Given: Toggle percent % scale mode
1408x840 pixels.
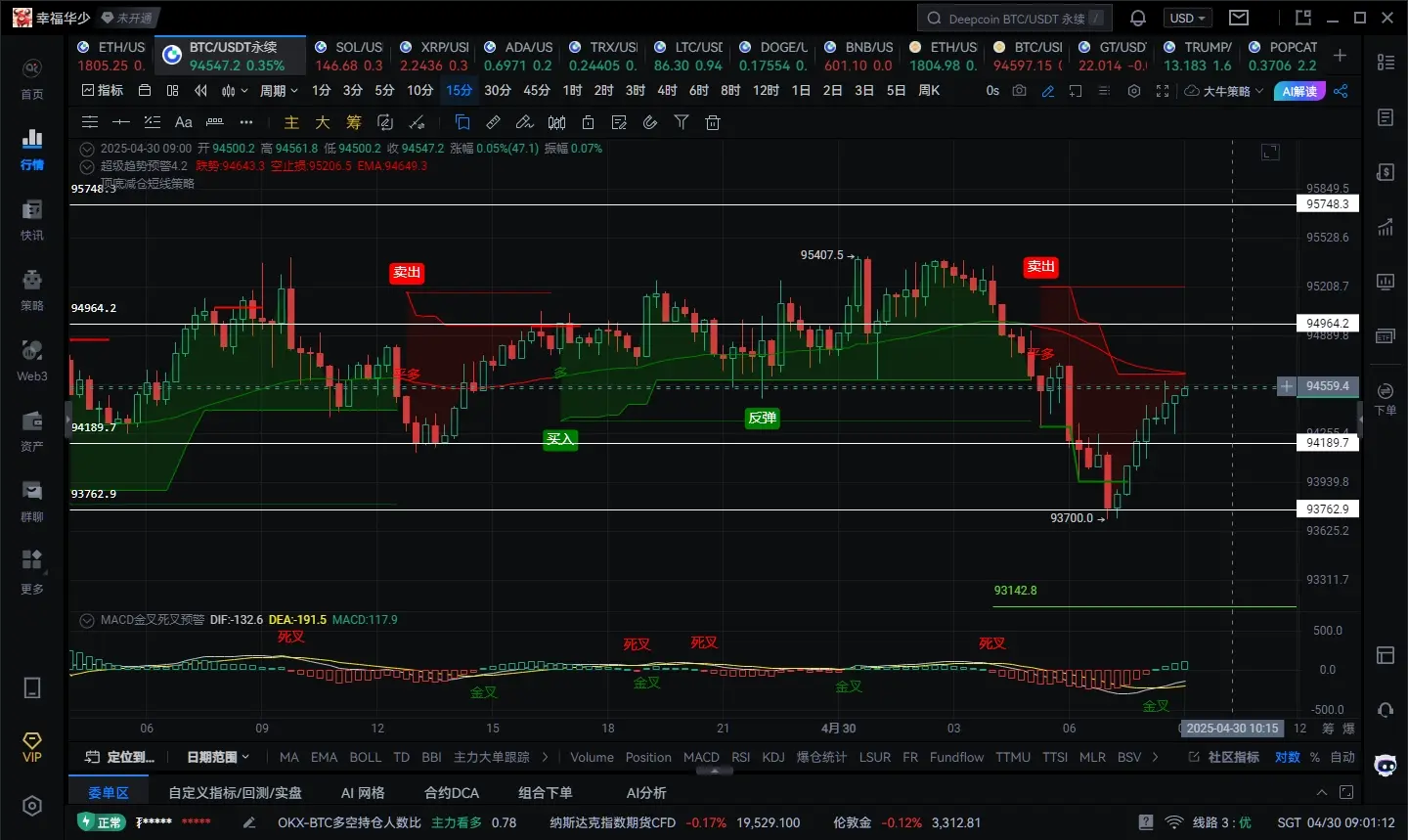Looking at the screenshot, I should (x=1315, y=757).
